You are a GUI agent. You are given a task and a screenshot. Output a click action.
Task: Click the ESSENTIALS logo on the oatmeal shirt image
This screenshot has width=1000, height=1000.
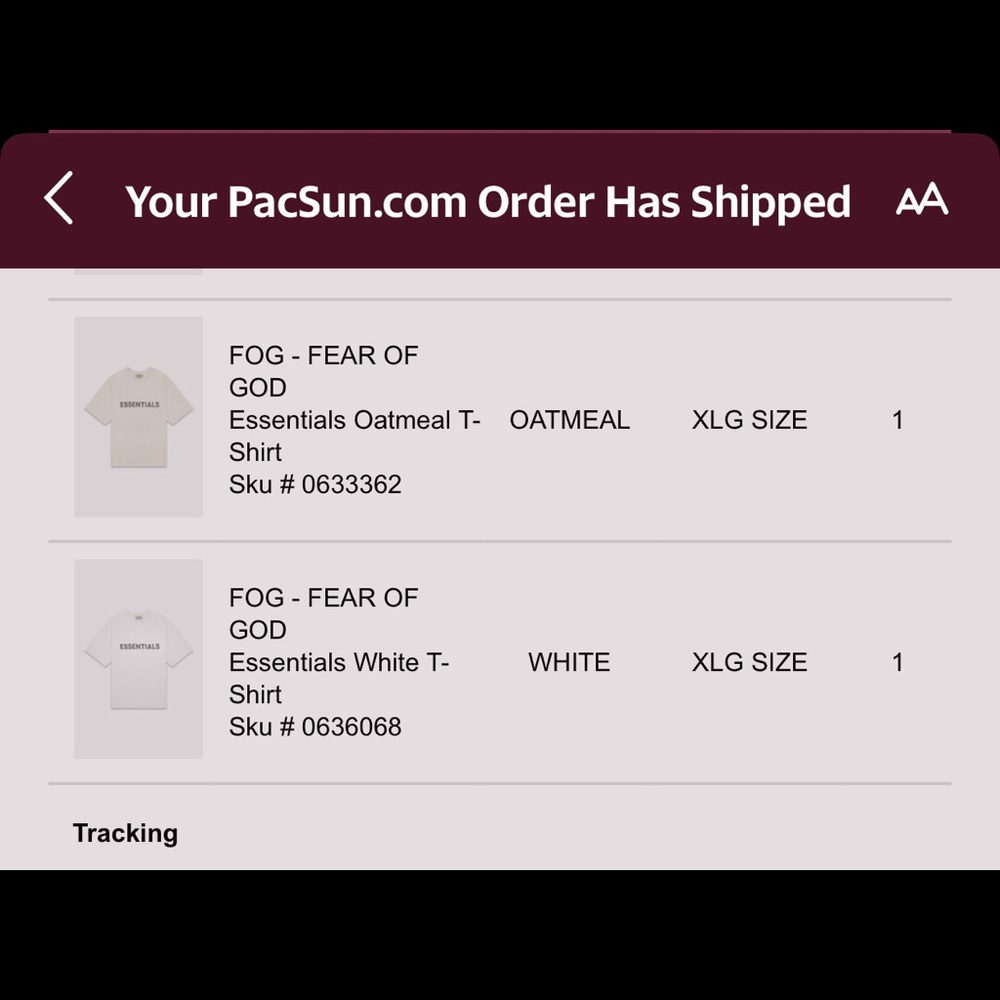point(140,404)
